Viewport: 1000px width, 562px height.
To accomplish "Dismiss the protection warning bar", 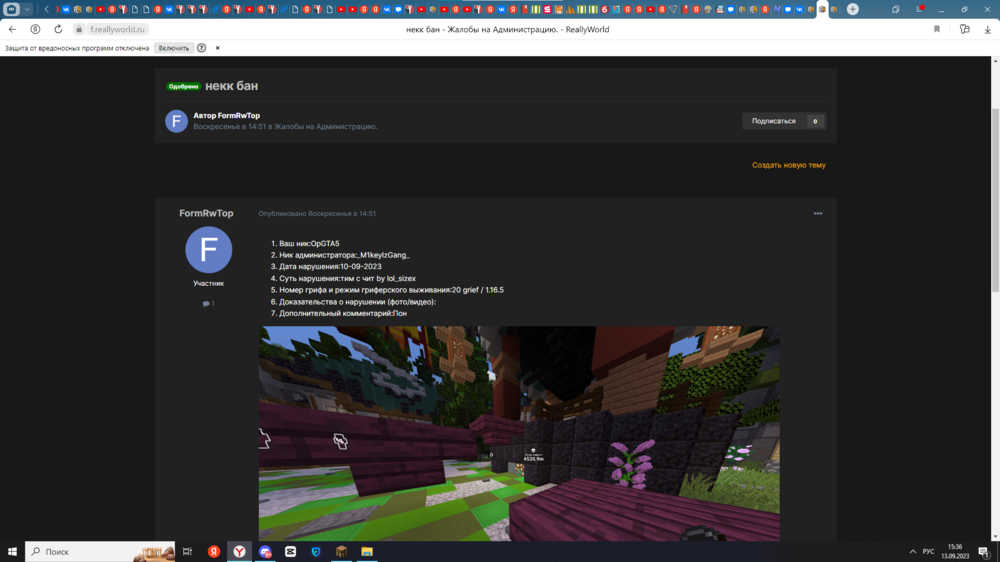I will click(x=217, y=48).
